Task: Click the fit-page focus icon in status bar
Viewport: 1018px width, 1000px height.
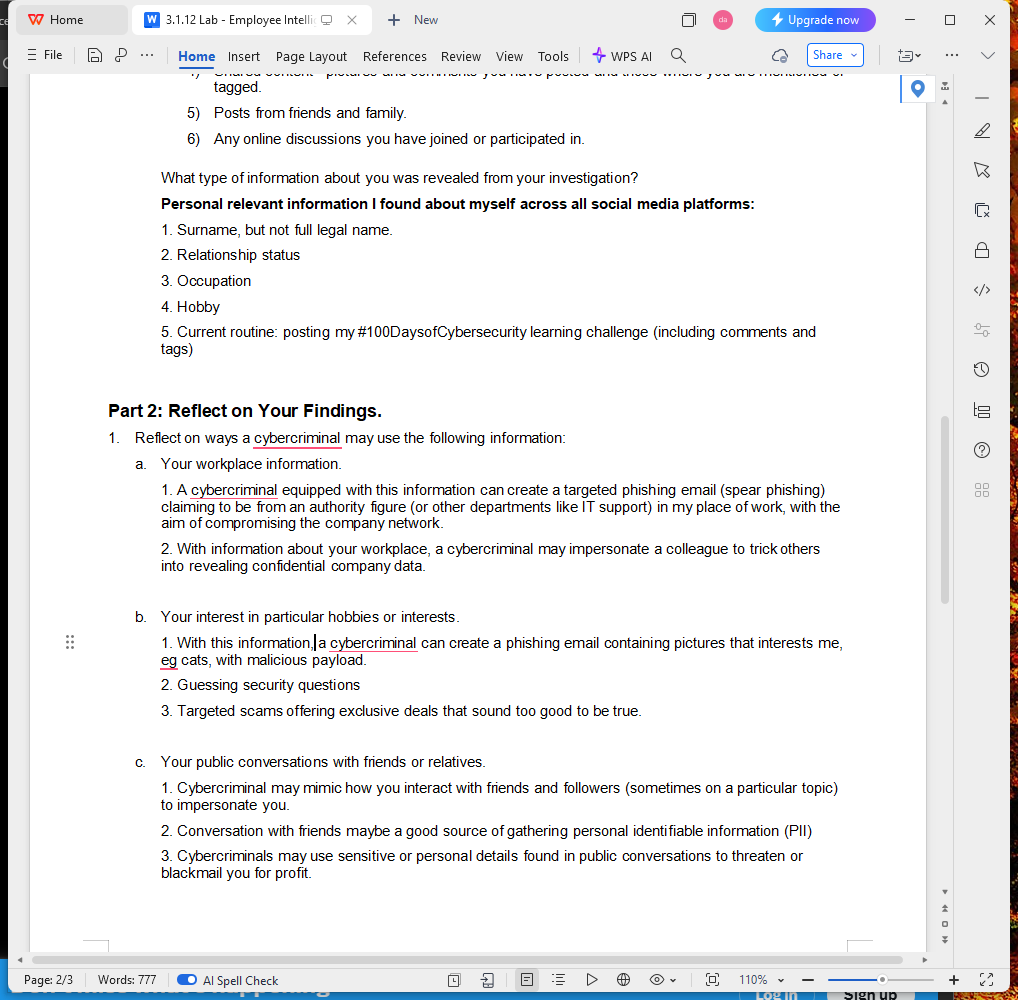Action: point(712,980)
